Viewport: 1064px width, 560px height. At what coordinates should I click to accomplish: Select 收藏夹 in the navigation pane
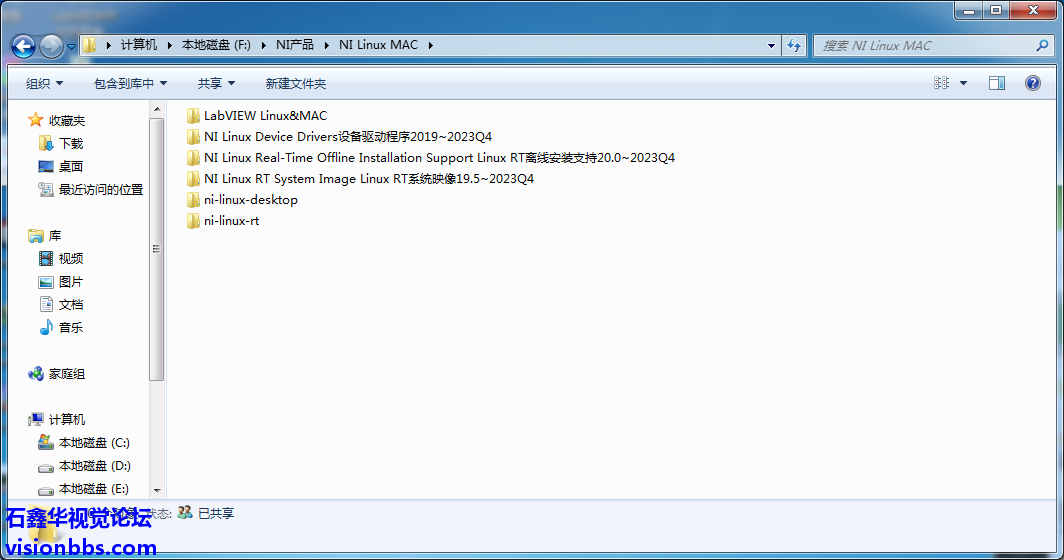(66, 120)
